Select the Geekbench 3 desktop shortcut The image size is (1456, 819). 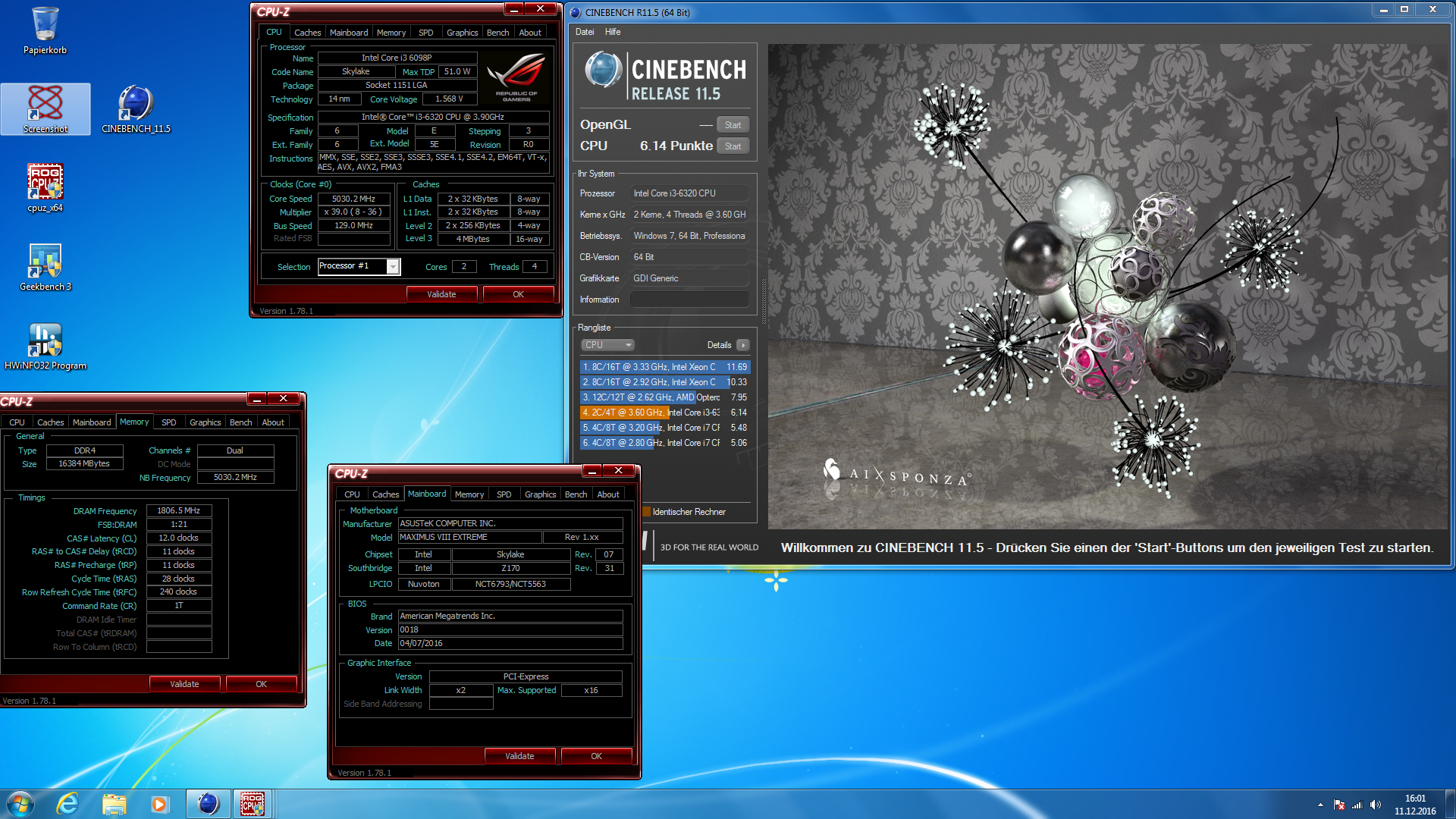tap(45, 267)
